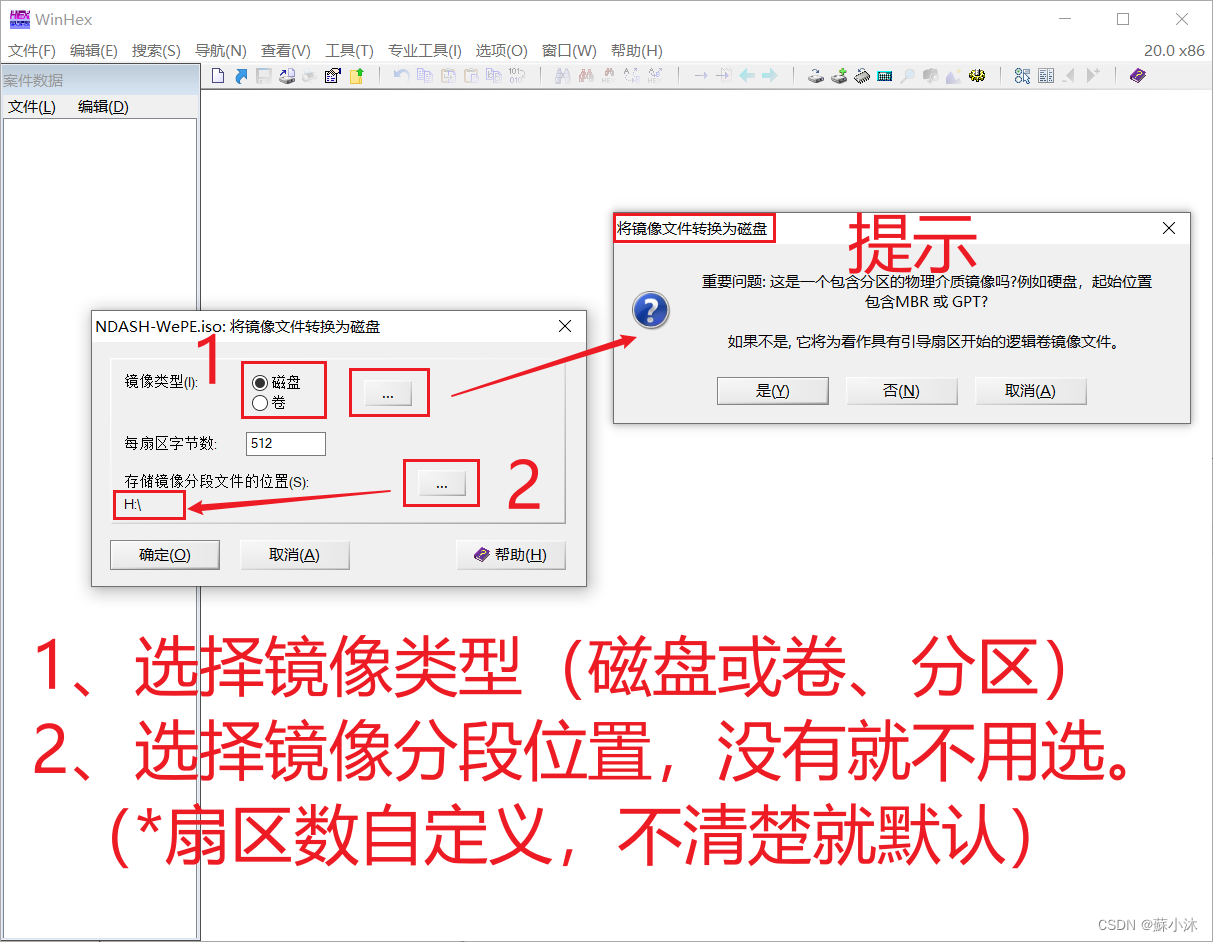Click the Open RAM memory chip icon
This screenshot has width=1213, height=942.
[x=861, y=76]
